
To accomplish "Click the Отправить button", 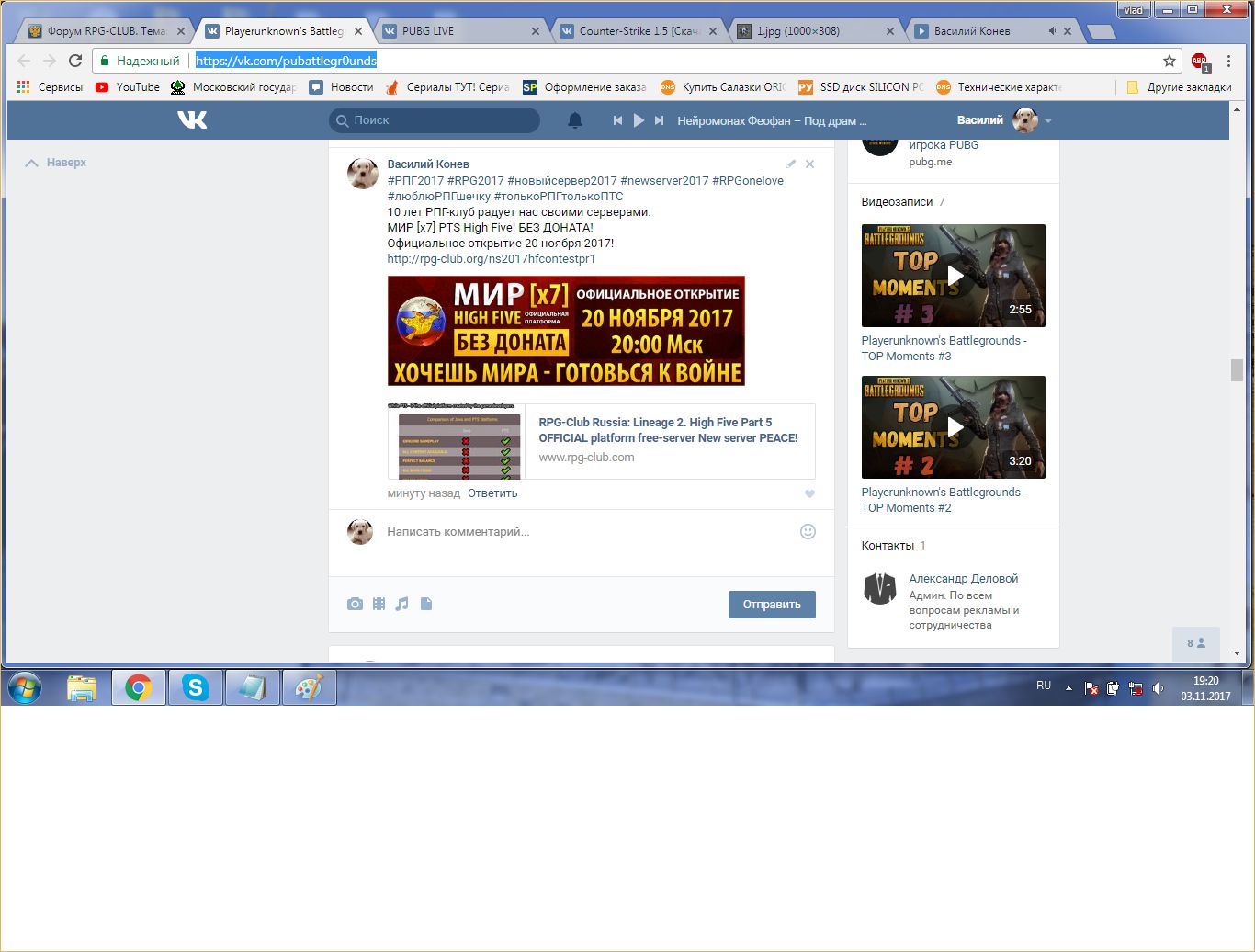I will [772, 605].
